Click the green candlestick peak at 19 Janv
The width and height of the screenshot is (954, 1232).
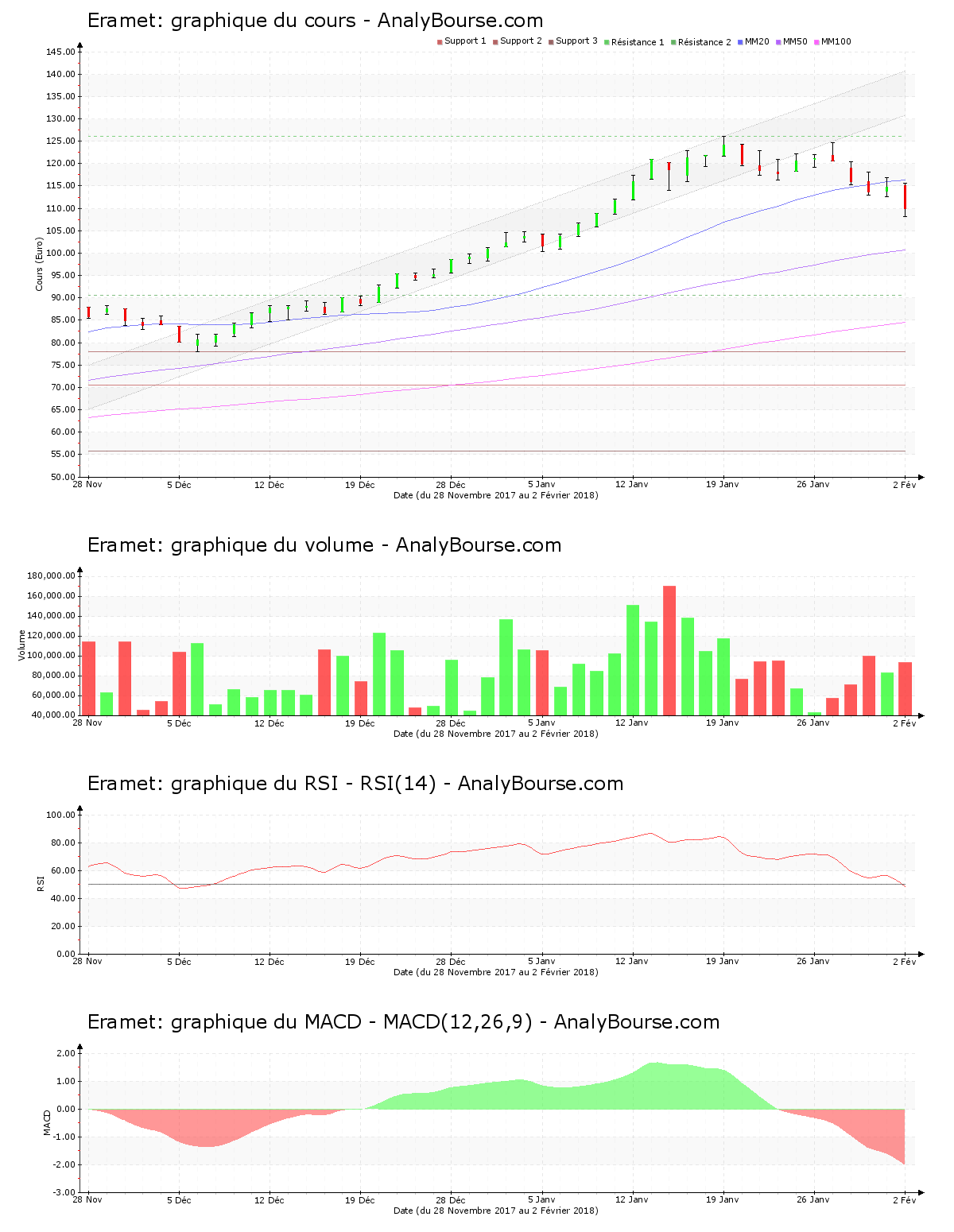pyautogui.click(x=723, y=146)
